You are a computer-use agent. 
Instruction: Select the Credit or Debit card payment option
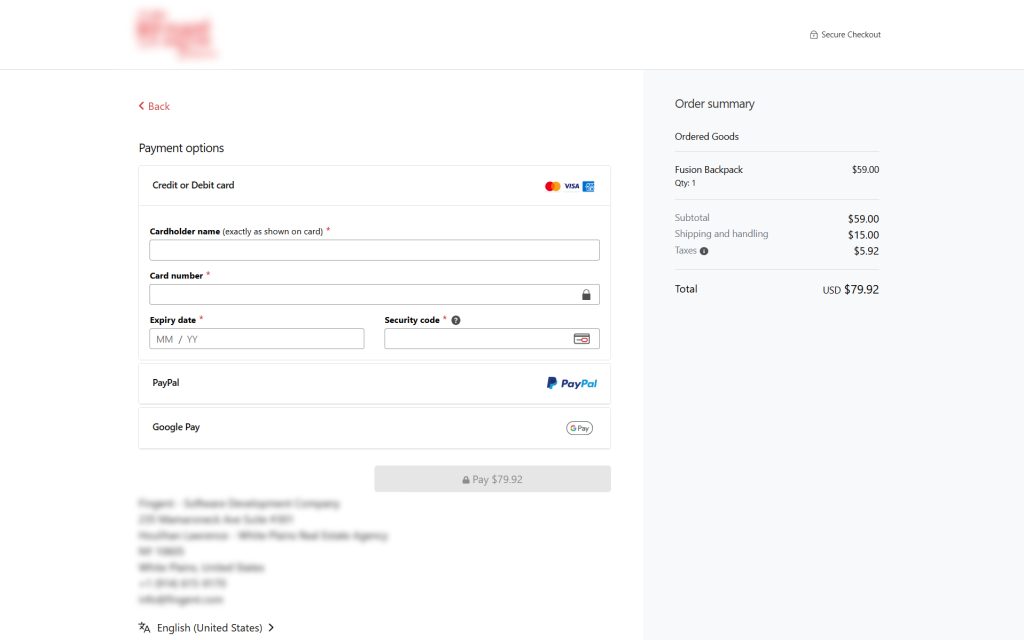[x=374, y=185]
